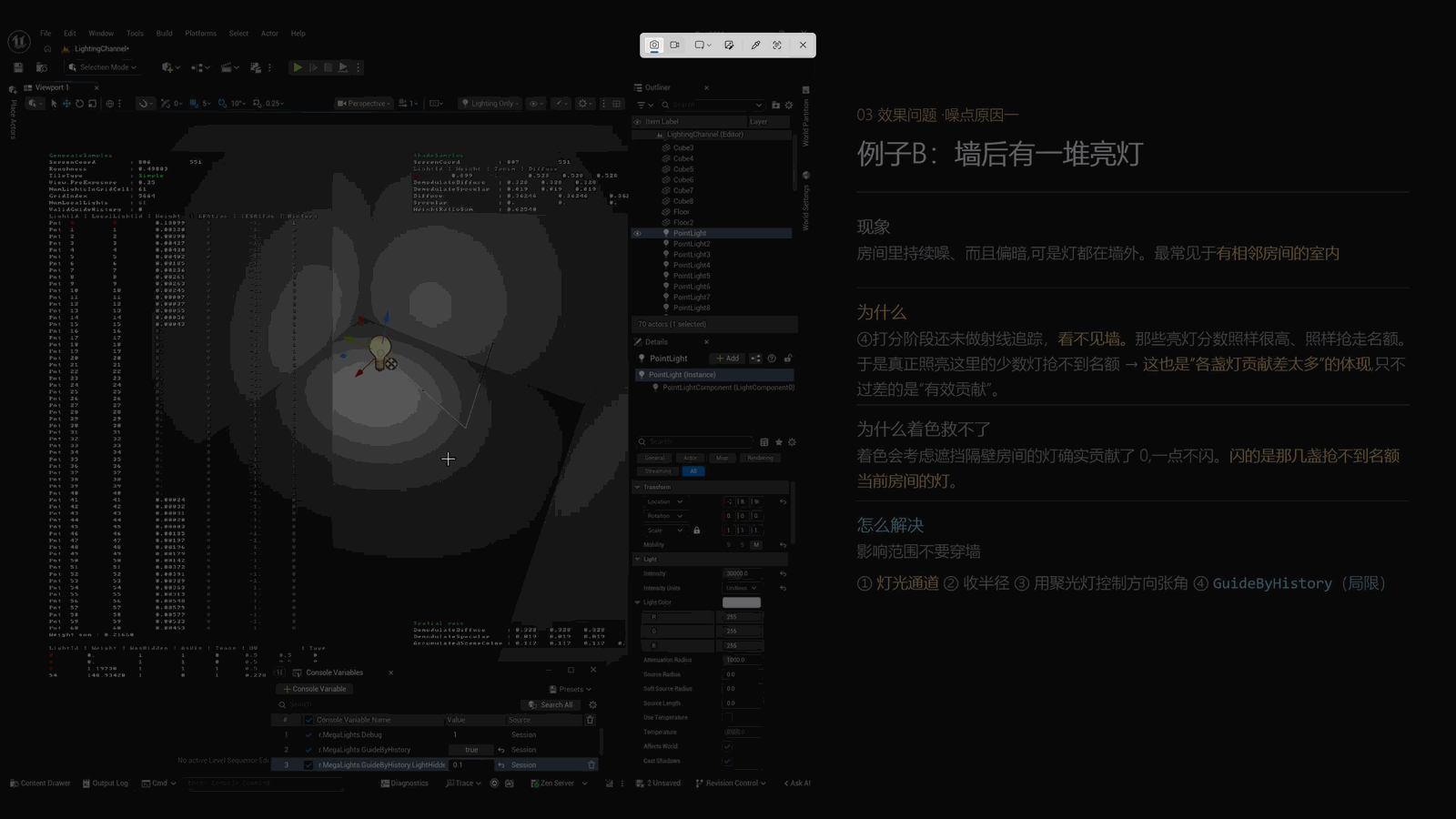Image resolution: width=1456 pixels, height=819 pixels.
Task: Click the Intensity value field
Action: coord(743,574)
